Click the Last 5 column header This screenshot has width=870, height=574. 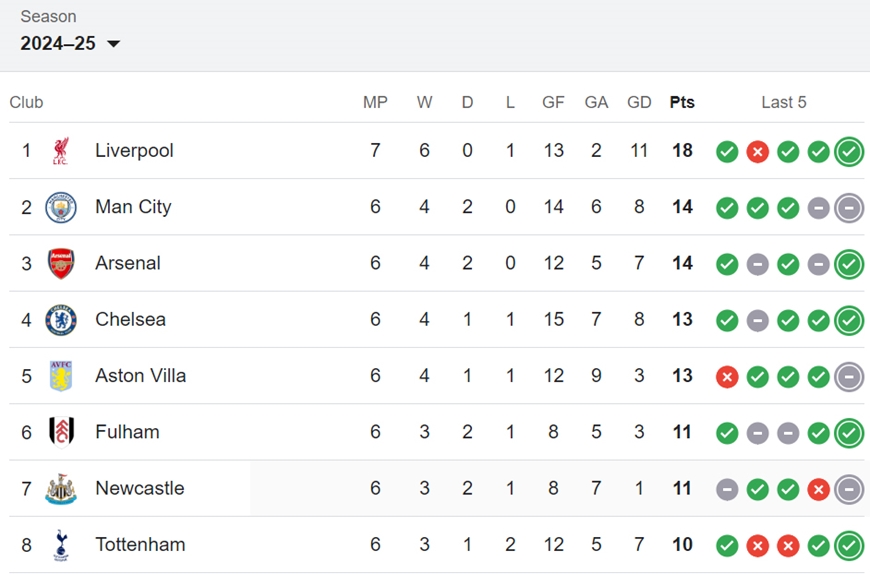click(783, 102)
